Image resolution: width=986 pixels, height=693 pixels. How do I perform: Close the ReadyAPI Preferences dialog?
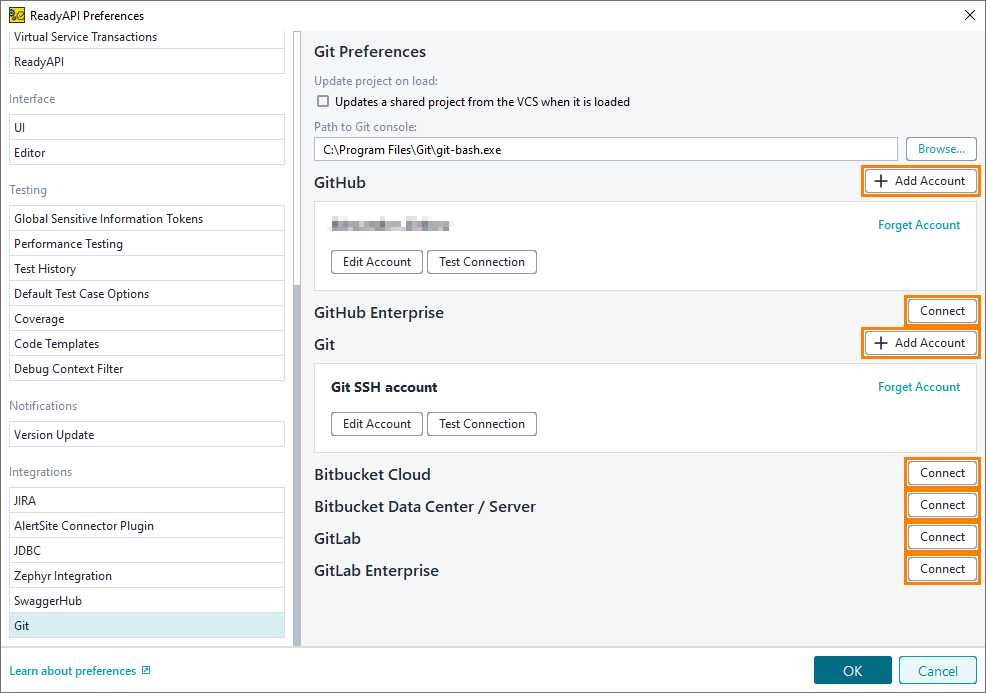pos(968,15)
